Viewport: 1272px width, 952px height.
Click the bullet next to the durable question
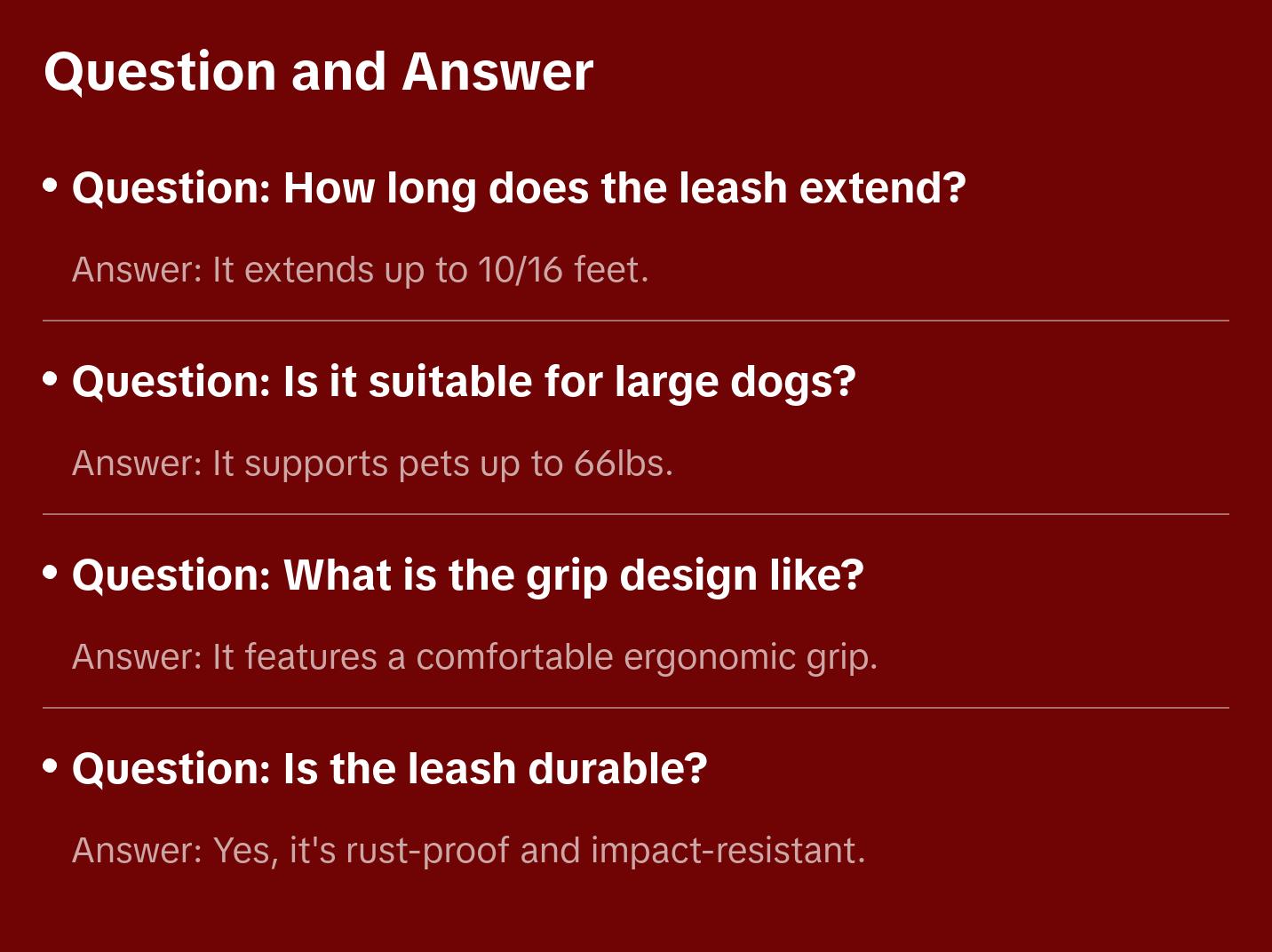[x=51, y=766]
